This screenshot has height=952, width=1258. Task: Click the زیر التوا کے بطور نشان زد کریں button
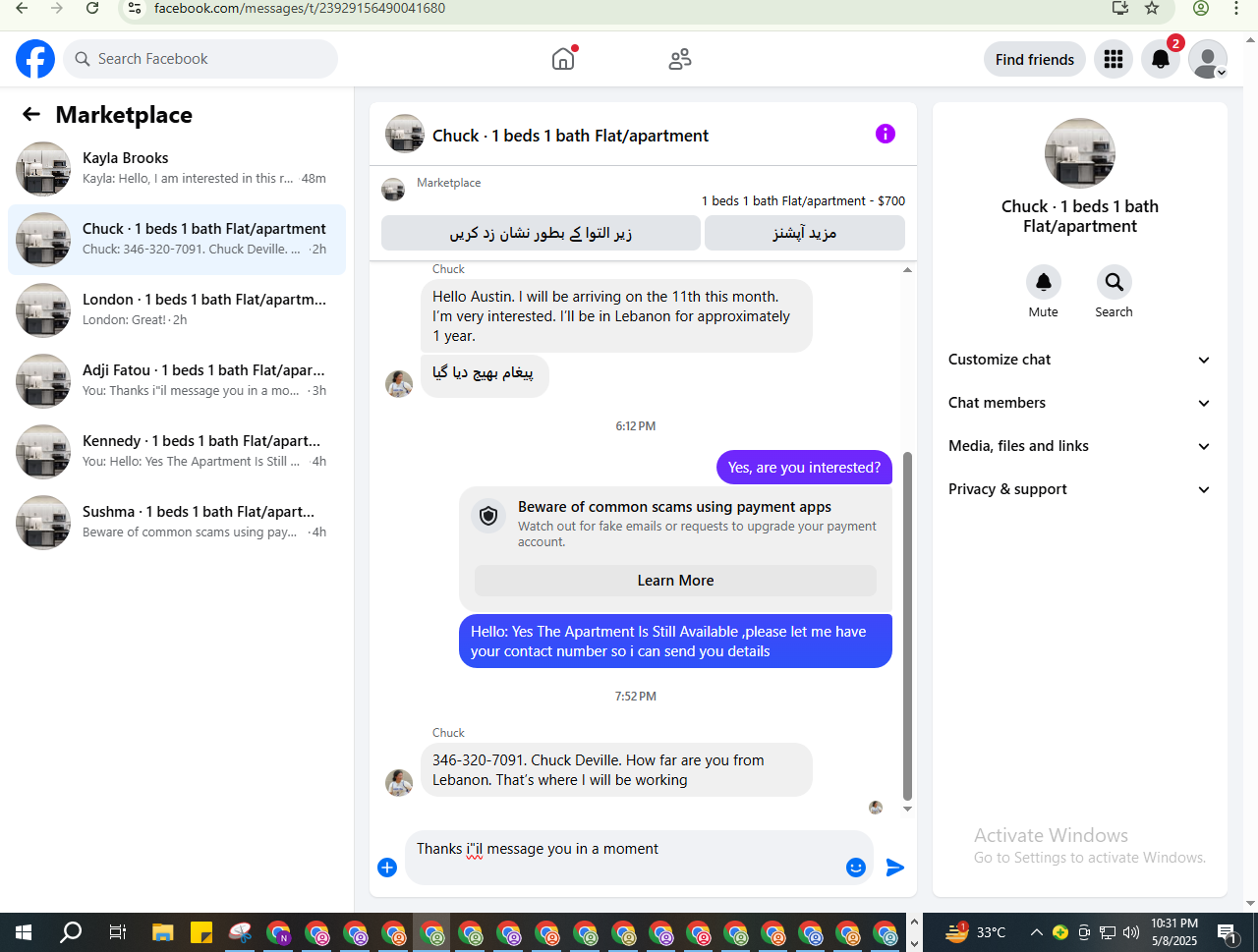541,233
